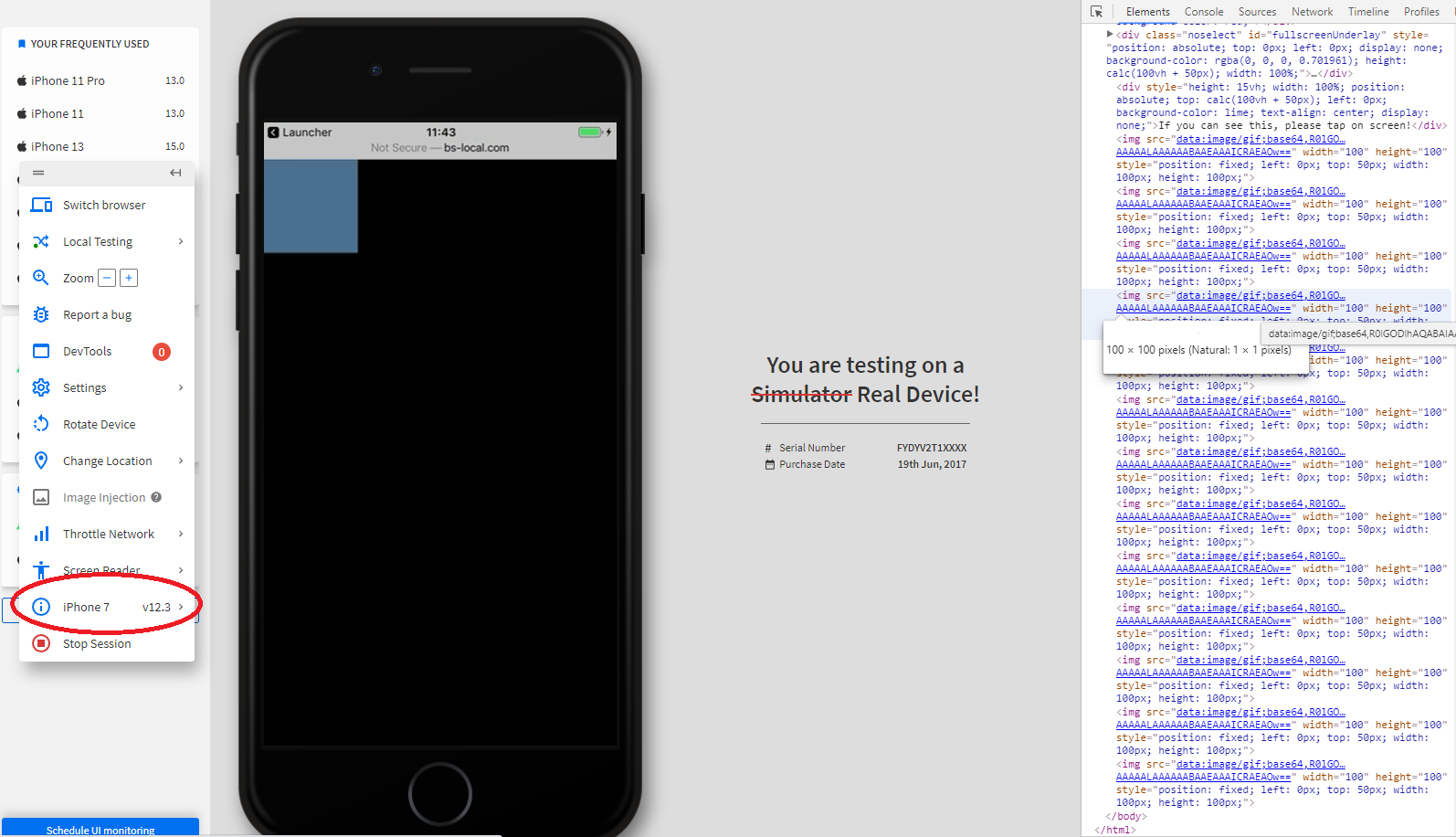The width and height of the screenshot is (1456, 837).
Task: Click the Purchase Date 19th Jun, 2017
Action: coord(932,464)
